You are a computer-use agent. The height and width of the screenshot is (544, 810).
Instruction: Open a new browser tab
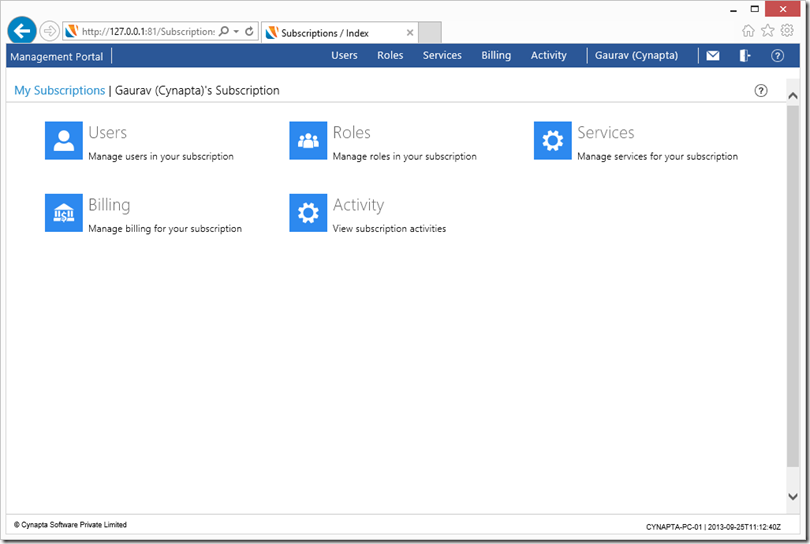pos(430,33)
